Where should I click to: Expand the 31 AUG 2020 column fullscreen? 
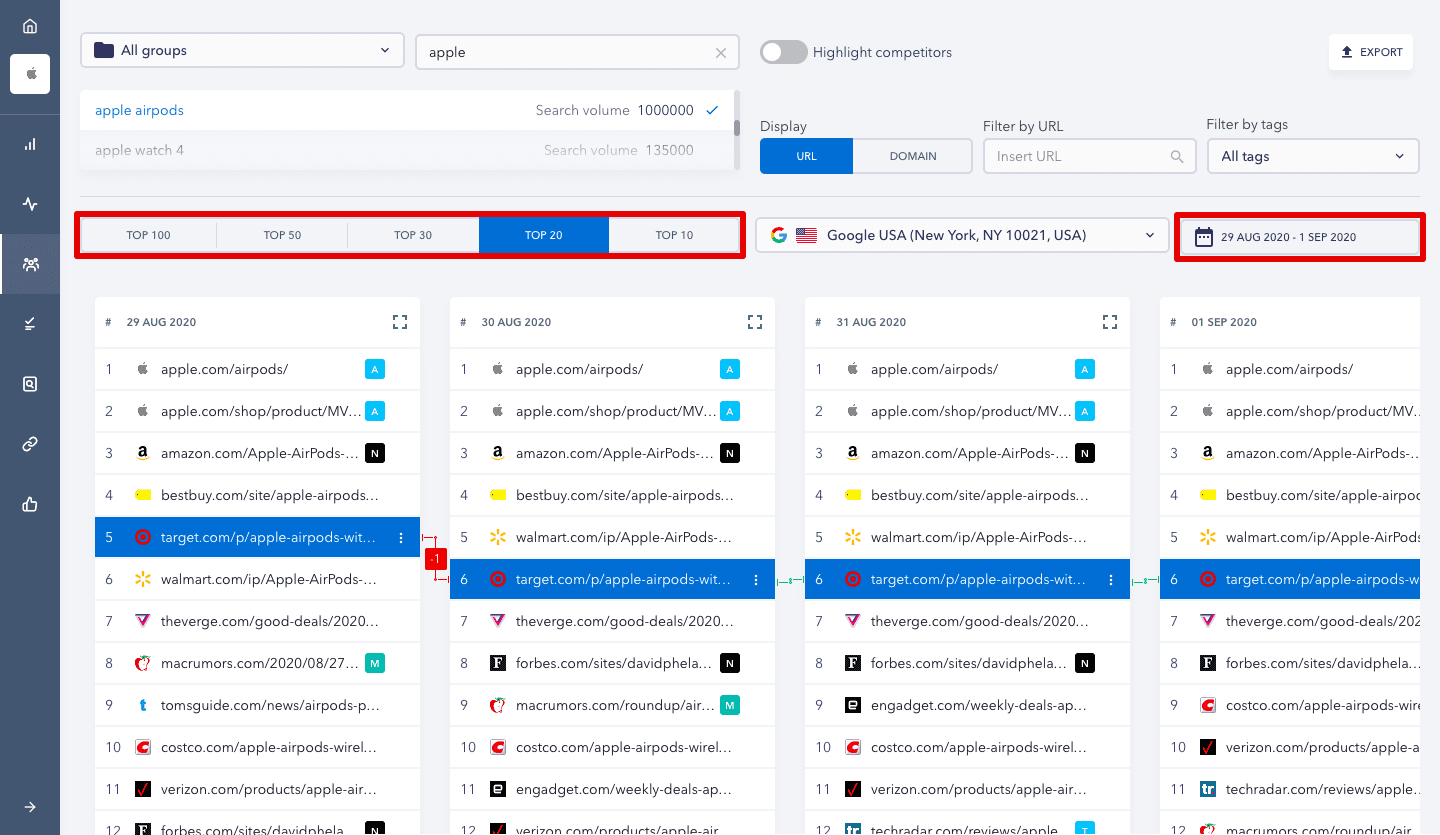point(1109,322)
